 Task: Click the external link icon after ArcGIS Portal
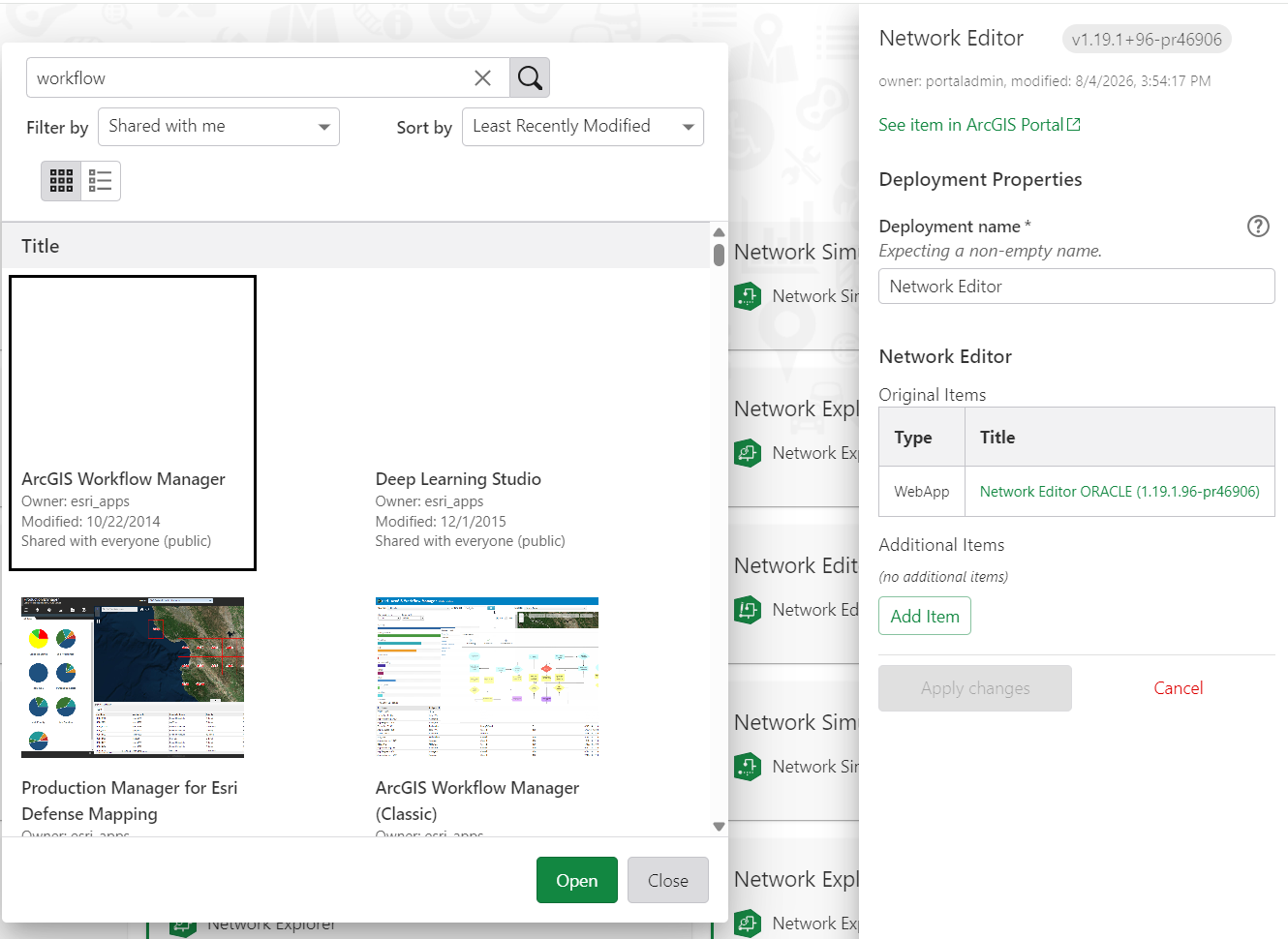coord(1074,125)
